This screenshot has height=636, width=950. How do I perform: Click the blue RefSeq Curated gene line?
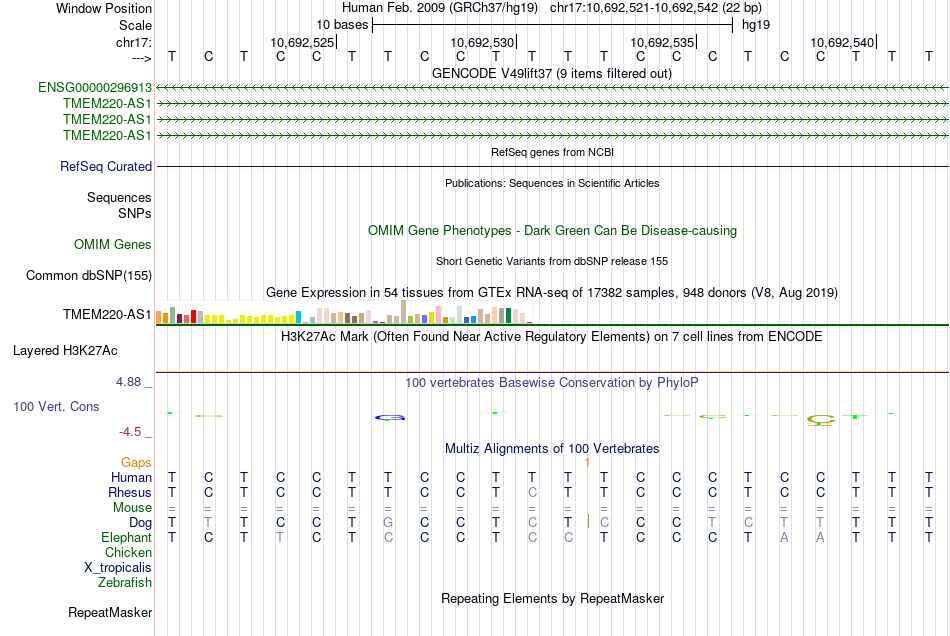coord(552,167)
